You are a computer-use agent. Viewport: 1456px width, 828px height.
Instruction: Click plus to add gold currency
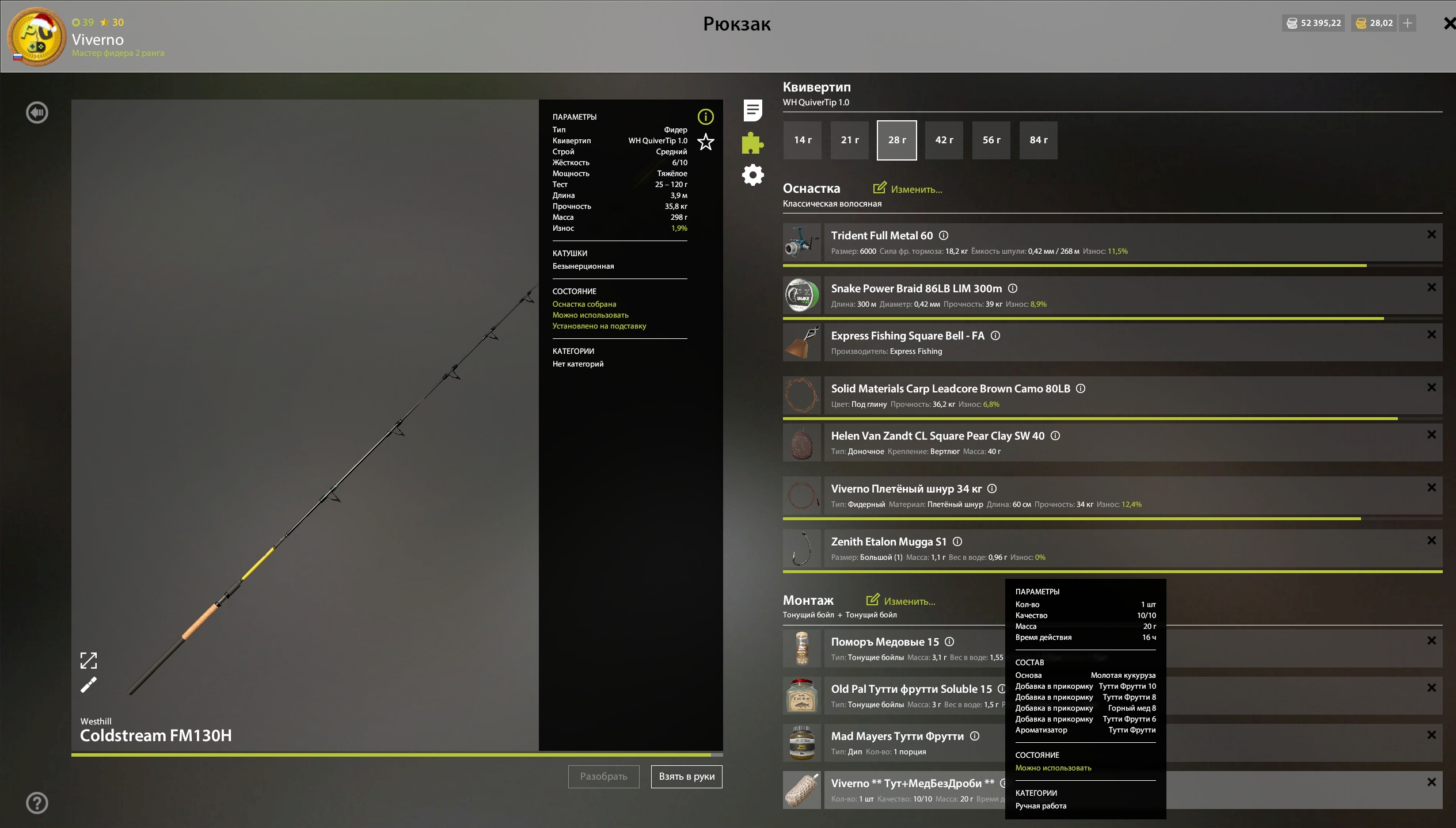point(1408,23)
